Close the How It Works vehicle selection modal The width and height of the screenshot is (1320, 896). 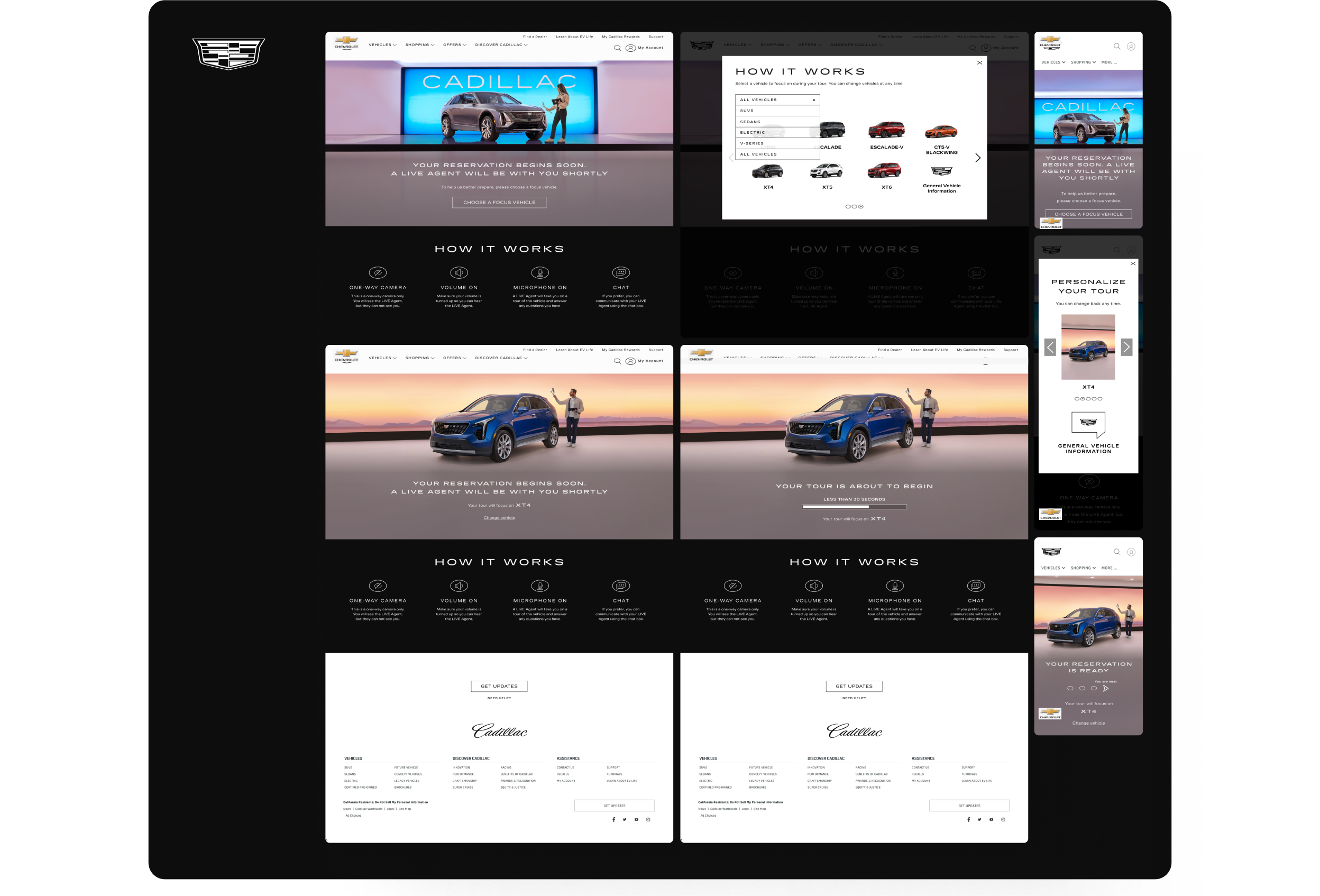979,63
